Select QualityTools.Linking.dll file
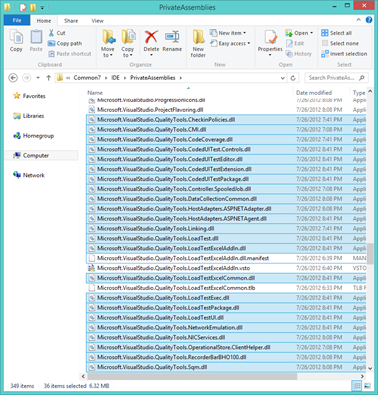Image resolution: width=378 pixels, height=395 pixels. pyautogui.click(x=226, y=228)
